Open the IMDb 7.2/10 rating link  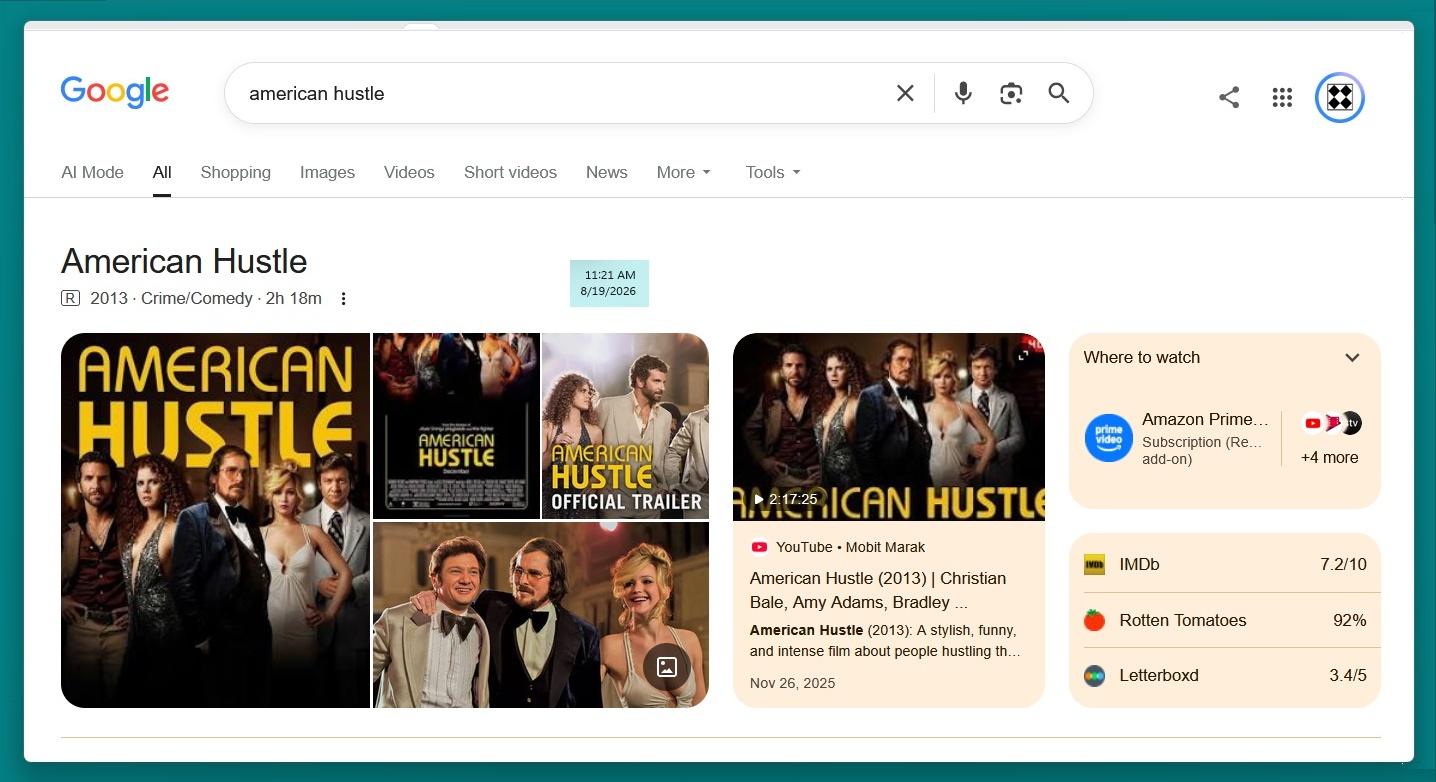click(1225, 565)
